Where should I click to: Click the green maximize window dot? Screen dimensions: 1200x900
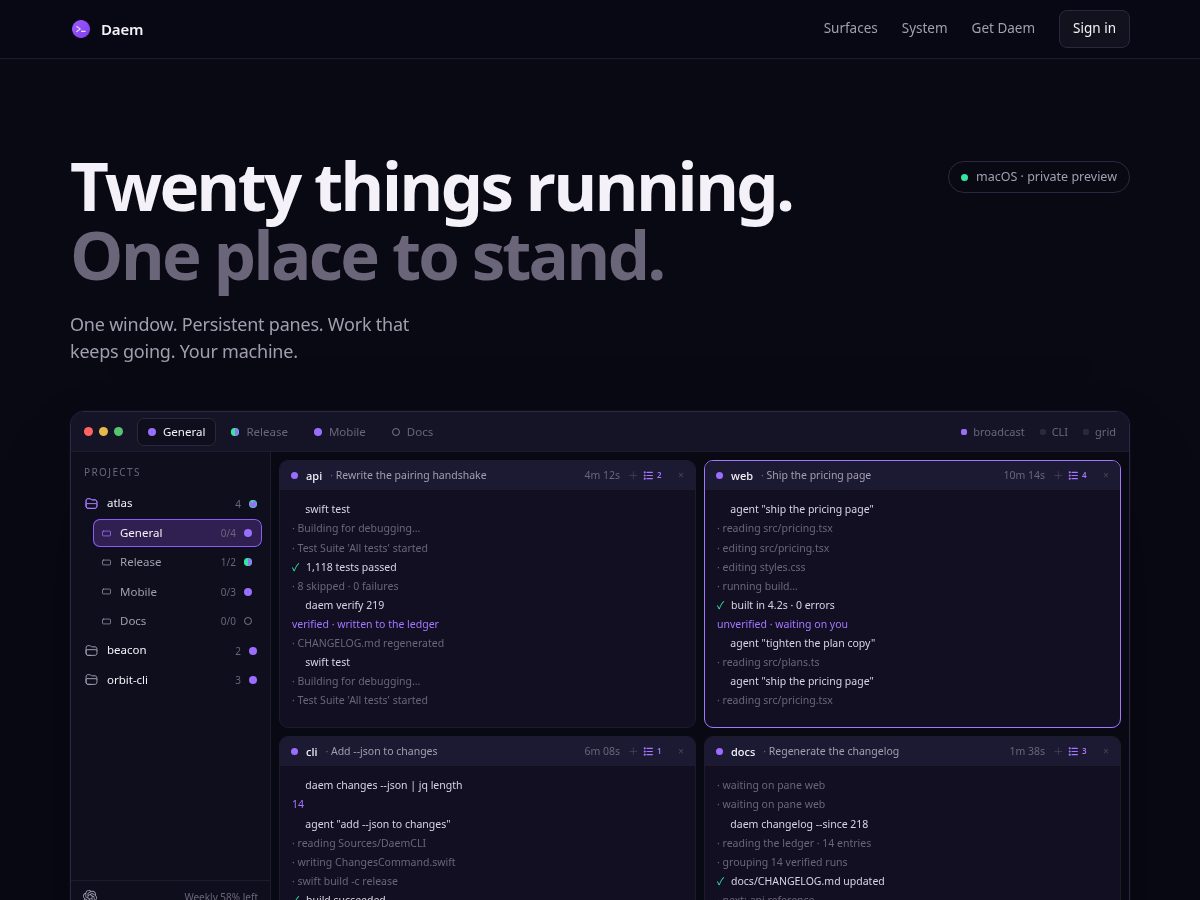(118, 432)
